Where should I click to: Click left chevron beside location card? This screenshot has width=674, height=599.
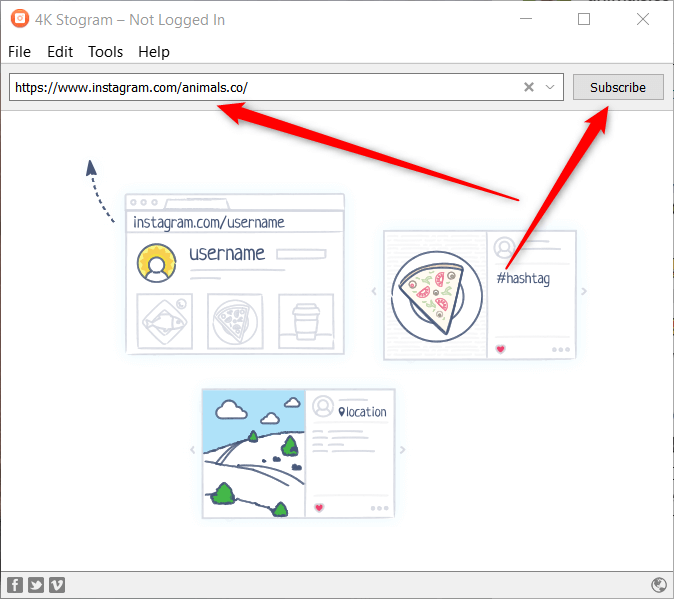(x=193, y=450)
